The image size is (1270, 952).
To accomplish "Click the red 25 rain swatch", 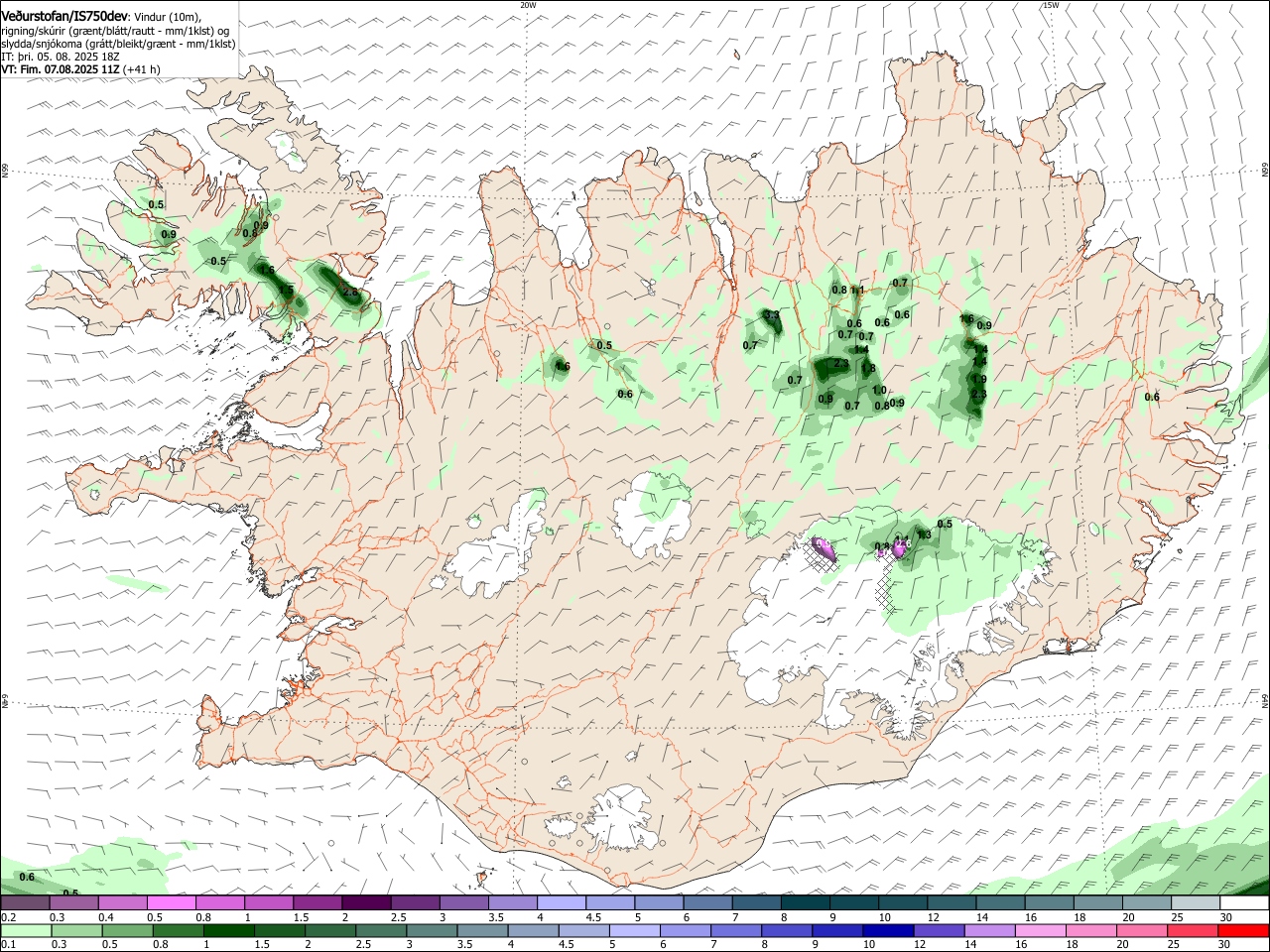I will (x=1193, y=930).
